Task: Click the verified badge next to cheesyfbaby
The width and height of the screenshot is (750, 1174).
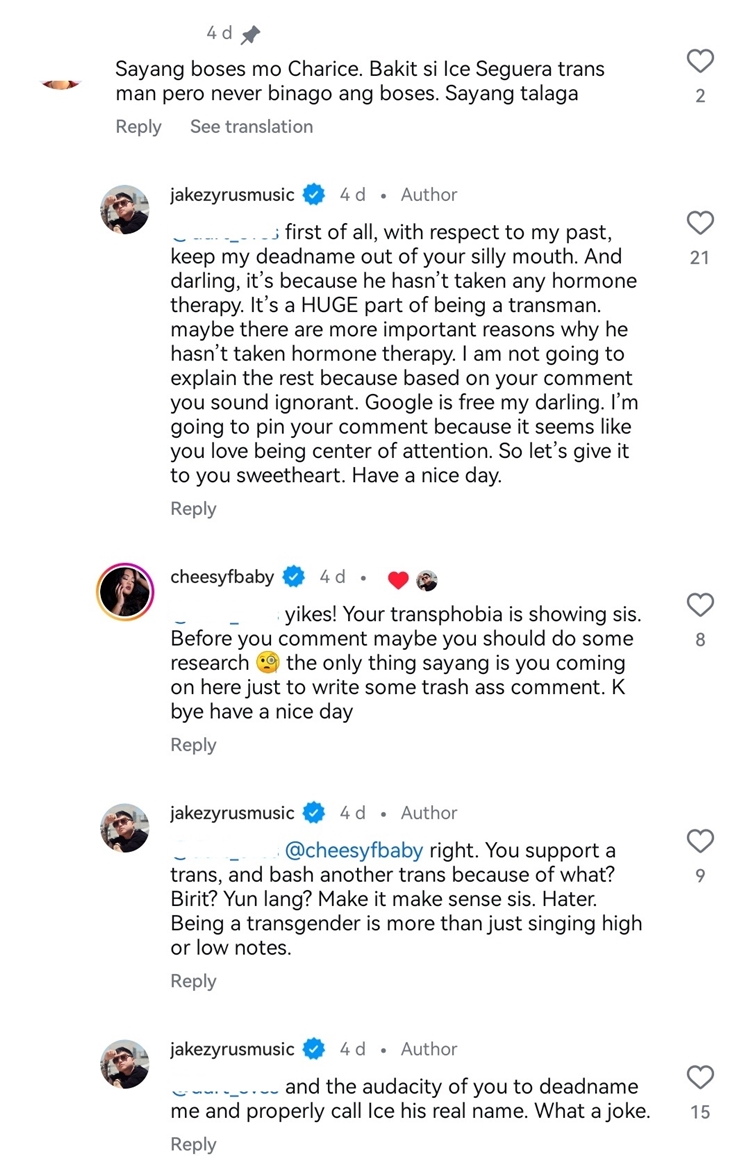Action: pyautogui.click(x=294, y=576)
